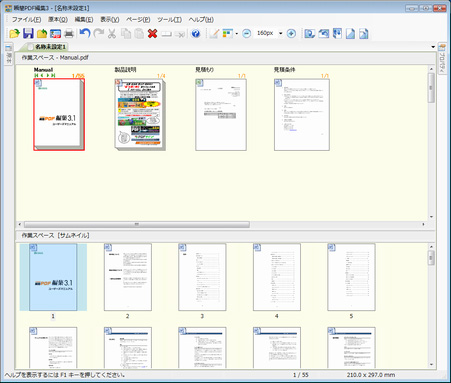Open help with the blue question mark icon
Screen dimensions: 451x383
point(196,33)
